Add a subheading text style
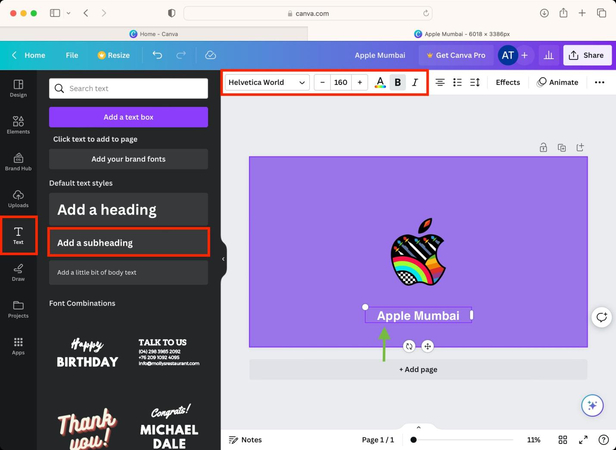Screen dimensions: 616x450 tap(128, 242)
